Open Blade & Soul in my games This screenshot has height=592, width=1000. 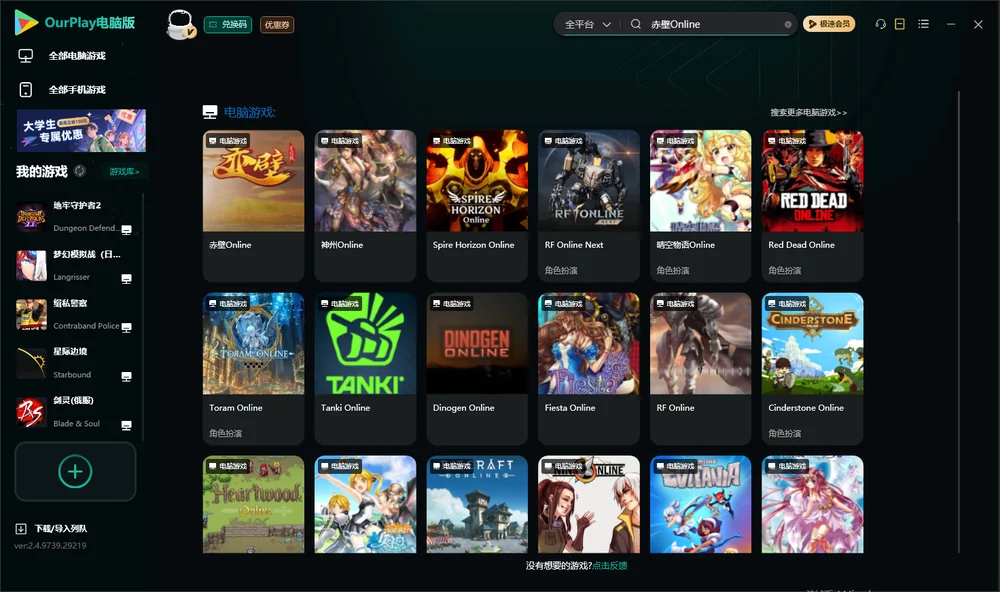point(74,411)
